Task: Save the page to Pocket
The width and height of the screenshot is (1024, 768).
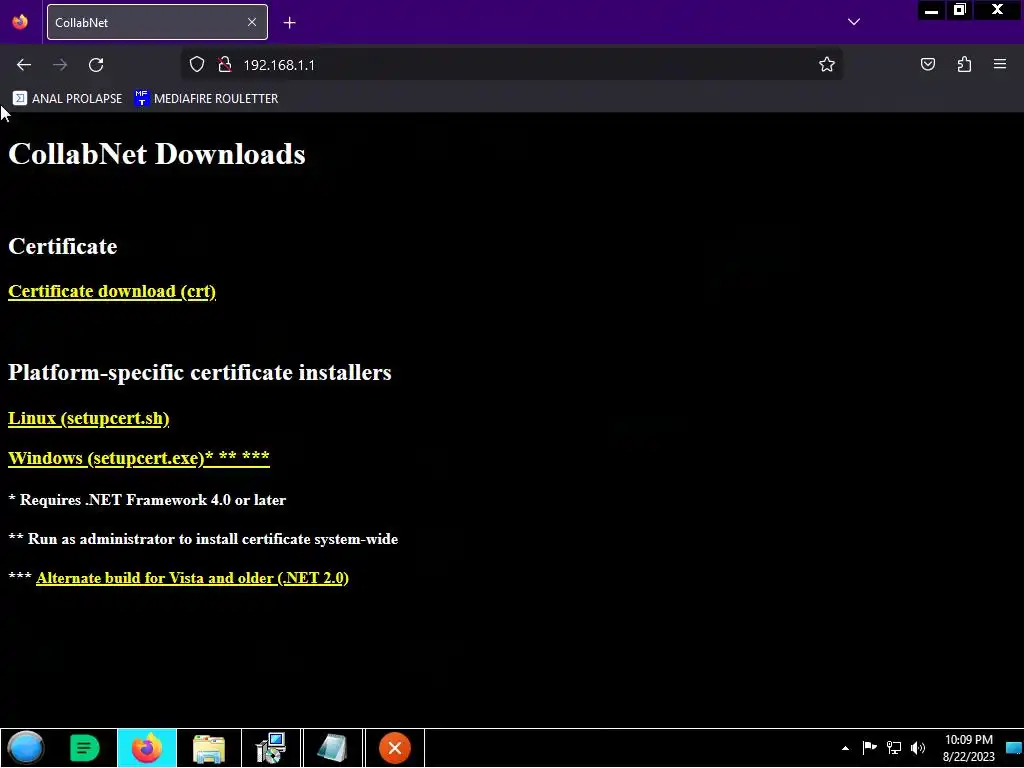Action: coord(927,64)
